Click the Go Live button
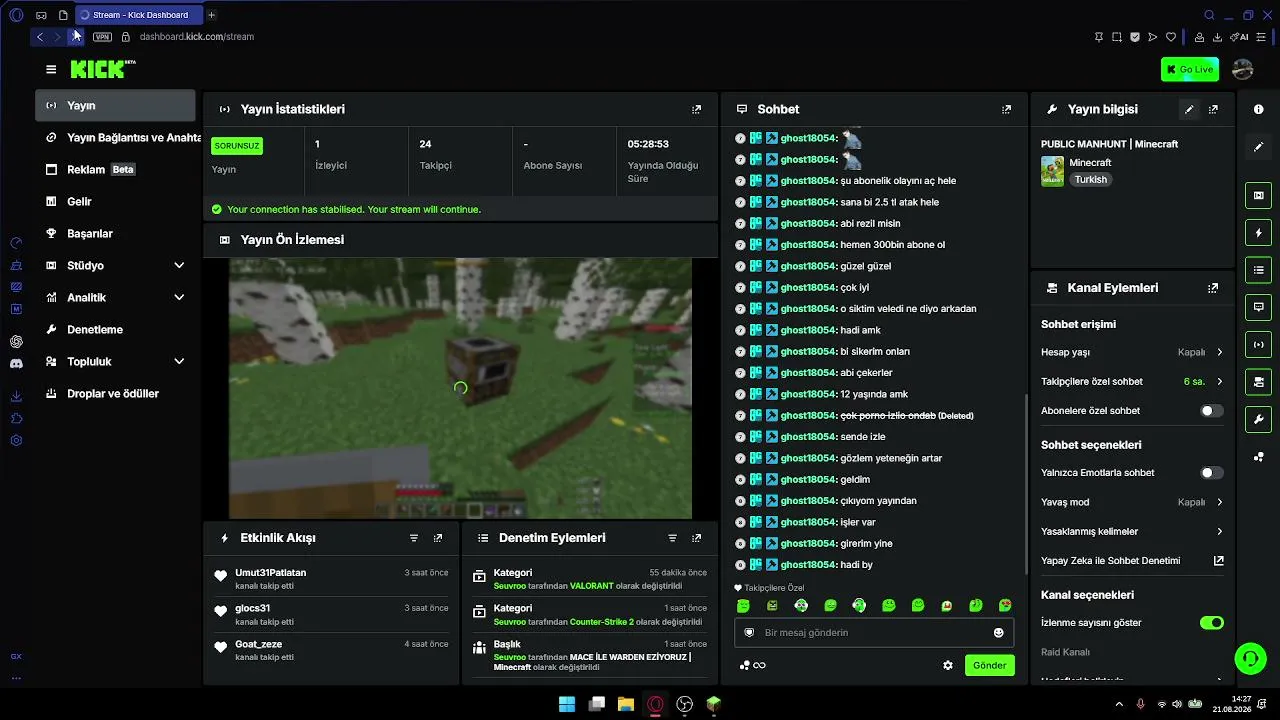 click(x=1189, y=69)
